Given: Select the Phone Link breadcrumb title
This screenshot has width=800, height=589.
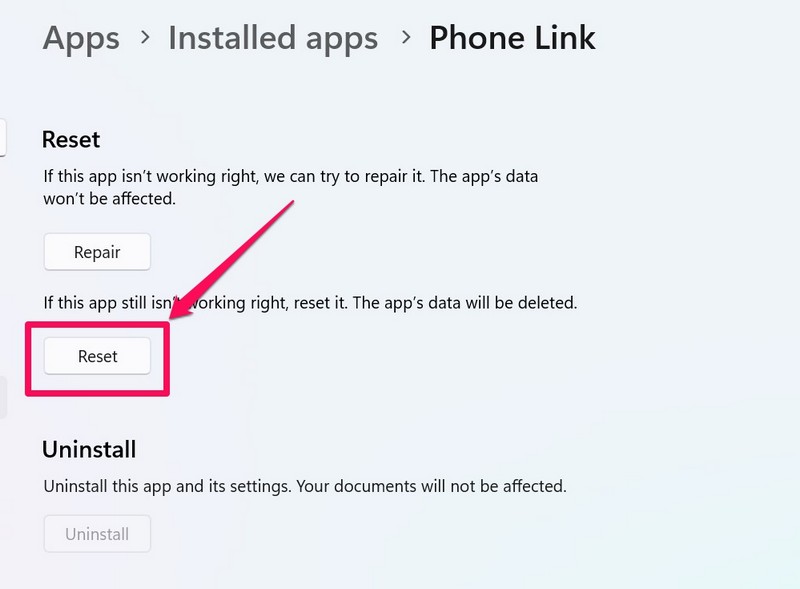Looking at the screenshot, I should point(512,38).
